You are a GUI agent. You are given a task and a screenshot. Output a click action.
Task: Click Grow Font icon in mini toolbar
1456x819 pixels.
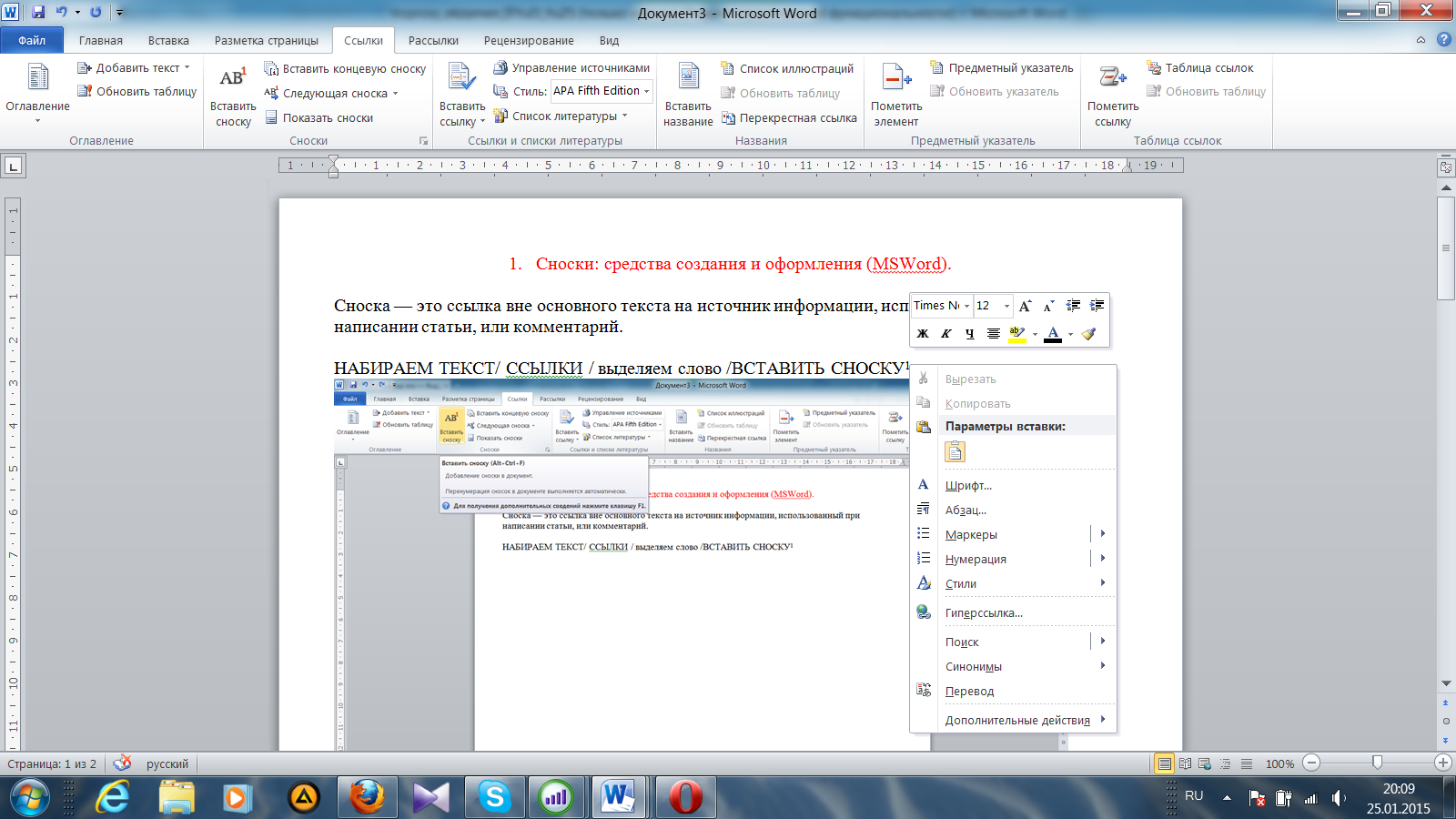(x=1026, y=306)
